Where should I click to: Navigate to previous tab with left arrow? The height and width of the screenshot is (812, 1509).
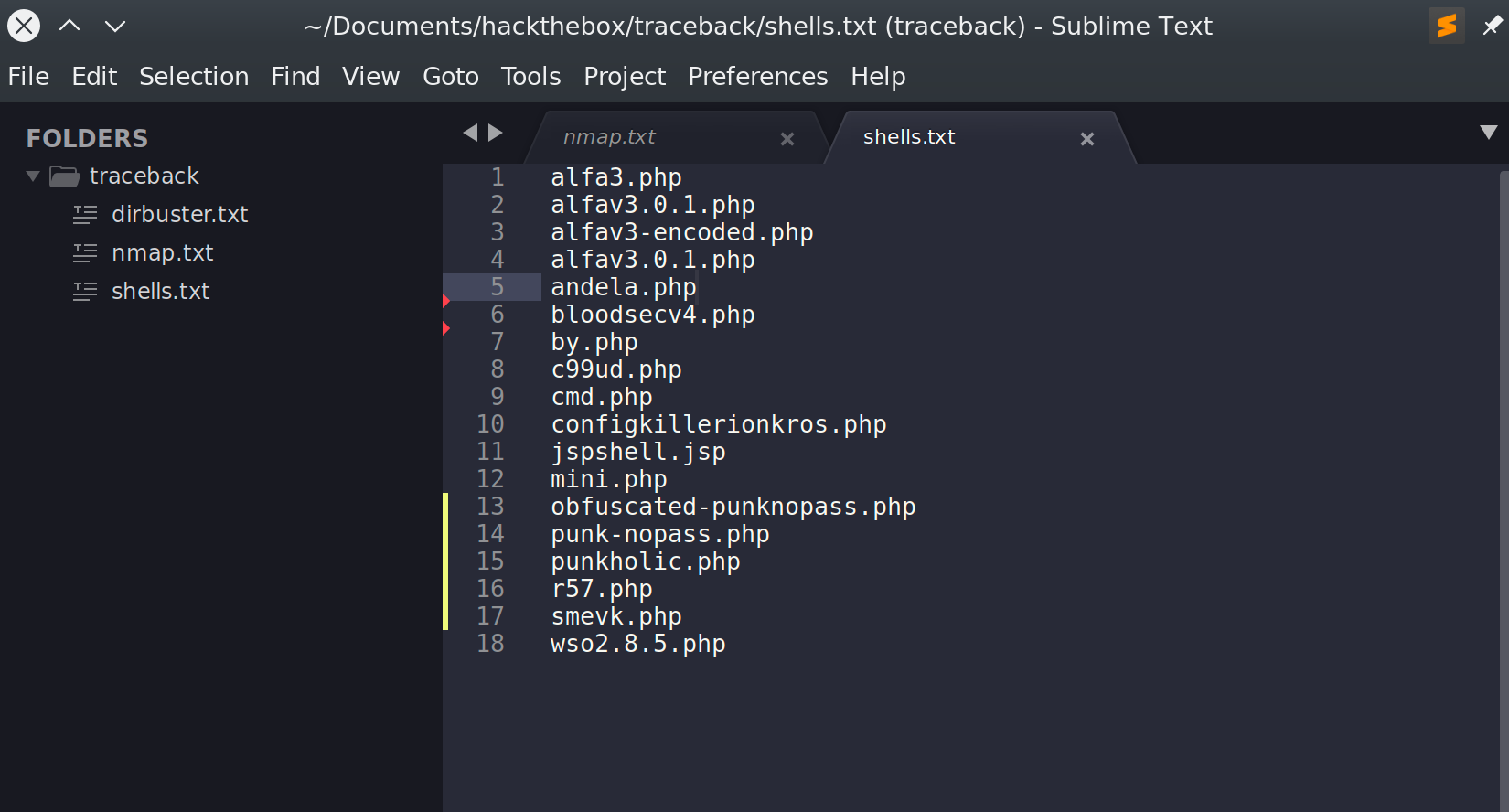pyautogui.click(x=470, y=133)
